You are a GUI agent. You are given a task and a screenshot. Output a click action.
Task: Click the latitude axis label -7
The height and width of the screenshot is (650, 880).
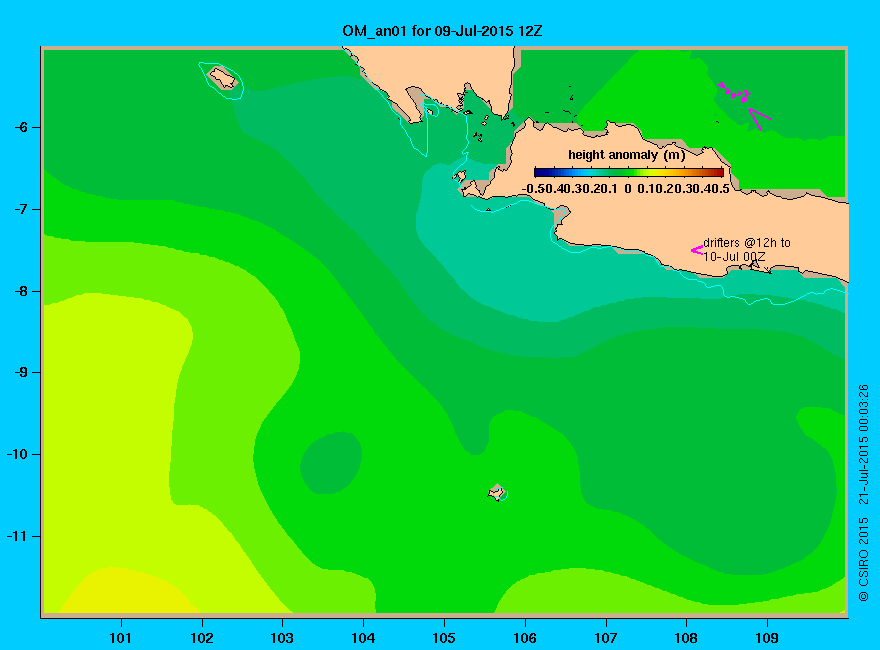point(21,209)
